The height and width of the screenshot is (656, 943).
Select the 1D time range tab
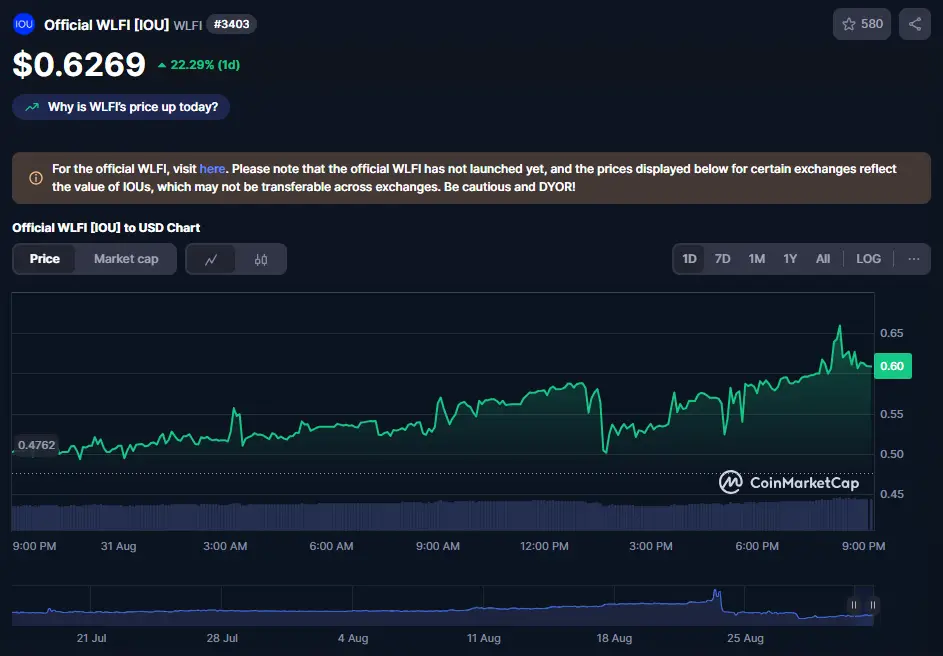point(689,259)
